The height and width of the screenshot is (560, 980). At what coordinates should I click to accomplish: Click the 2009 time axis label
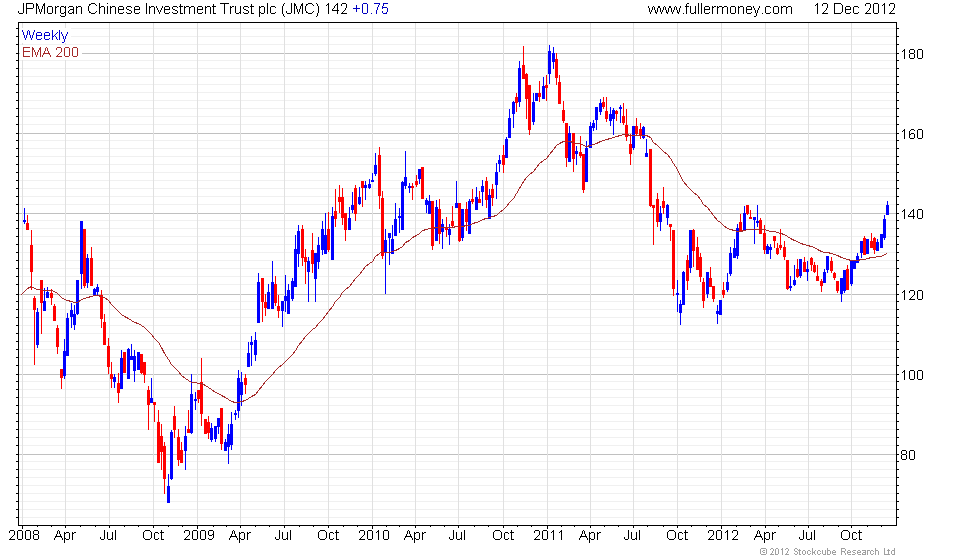coord(199,535)
